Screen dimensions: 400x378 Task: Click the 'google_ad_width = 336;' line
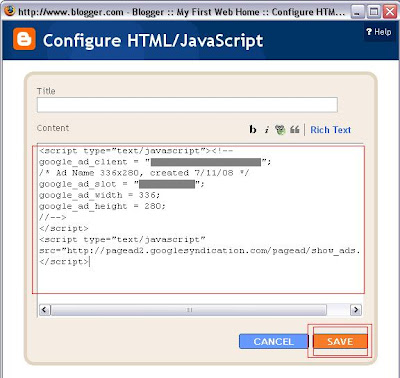tap(100, 195)
